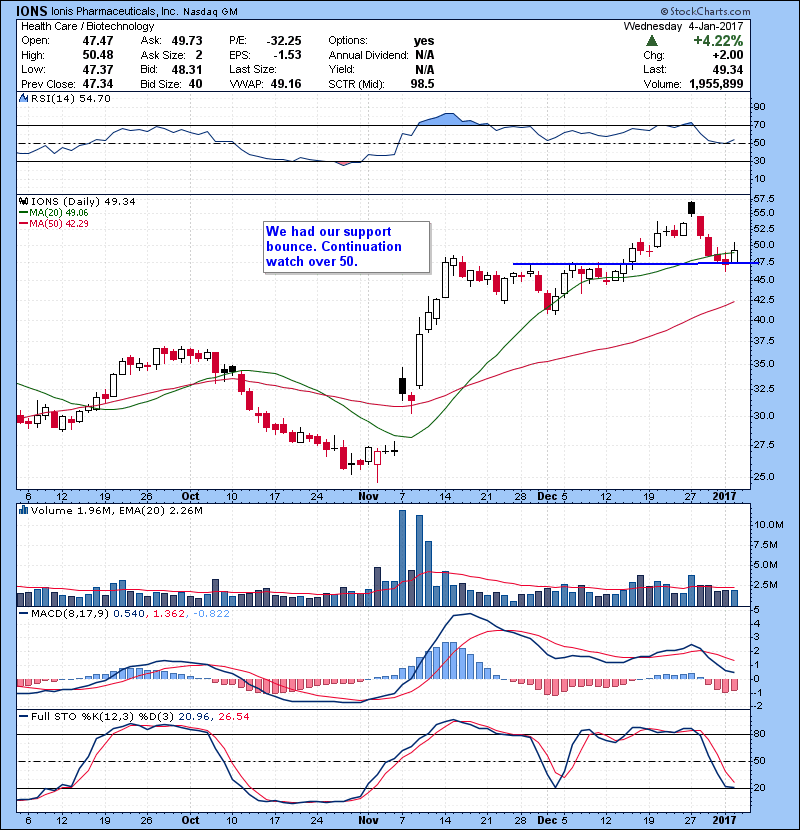Click the Wednesday 4-Jan-2017 date

(684, 26)
